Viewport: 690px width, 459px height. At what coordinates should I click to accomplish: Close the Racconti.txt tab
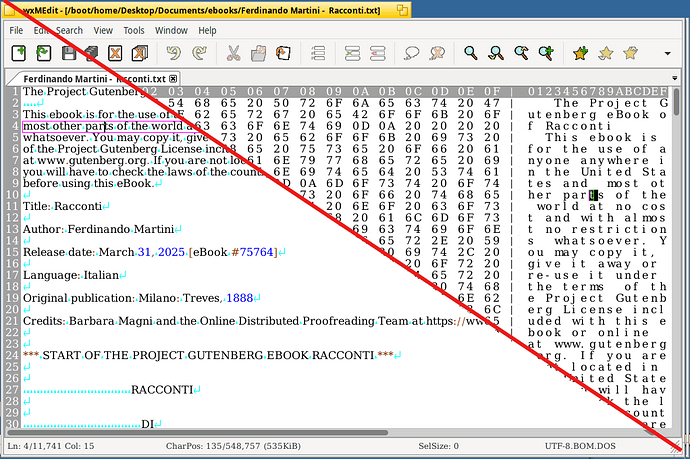[172, 78]
